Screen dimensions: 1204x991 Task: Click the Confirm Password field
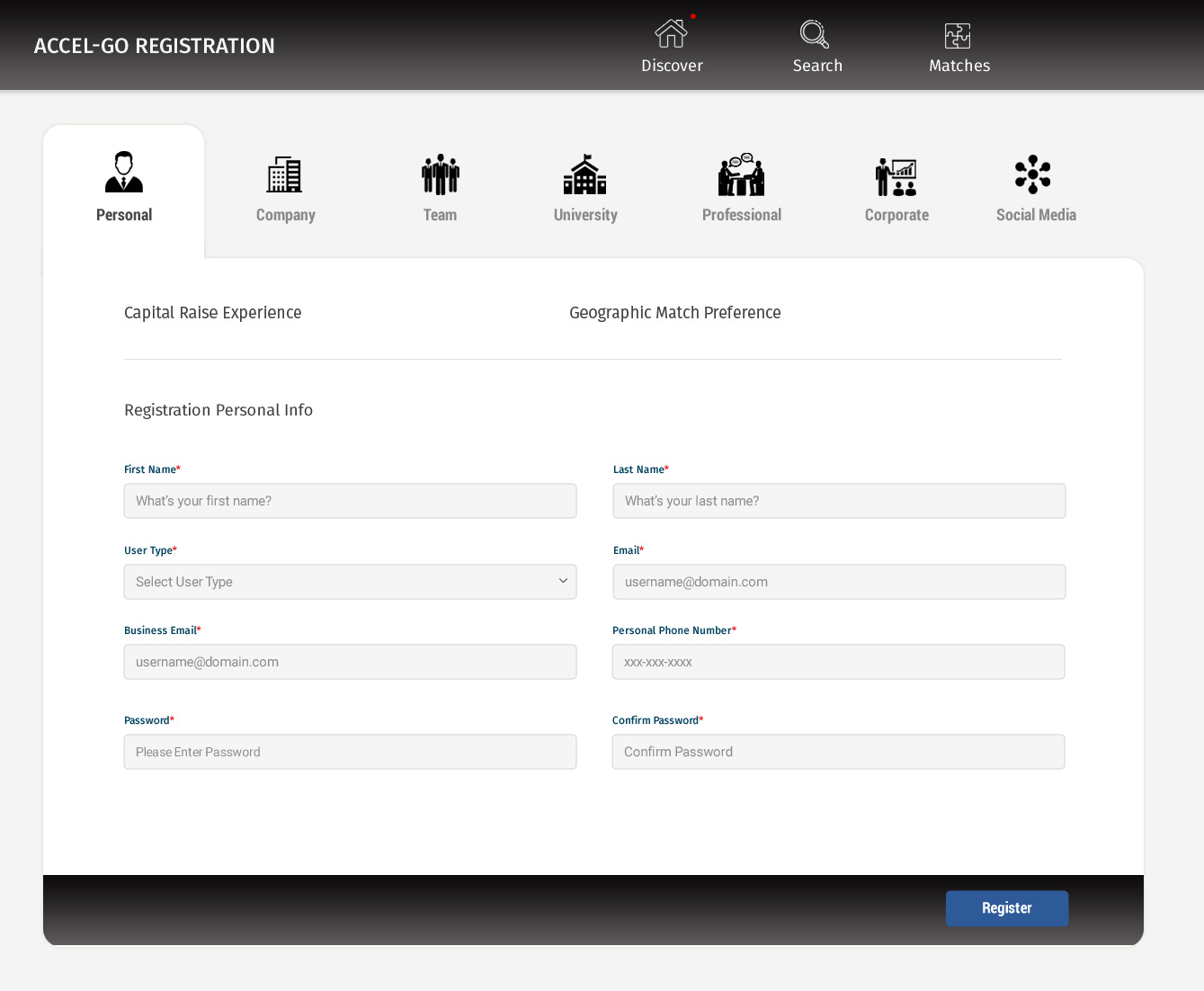[x=838, y=752]
